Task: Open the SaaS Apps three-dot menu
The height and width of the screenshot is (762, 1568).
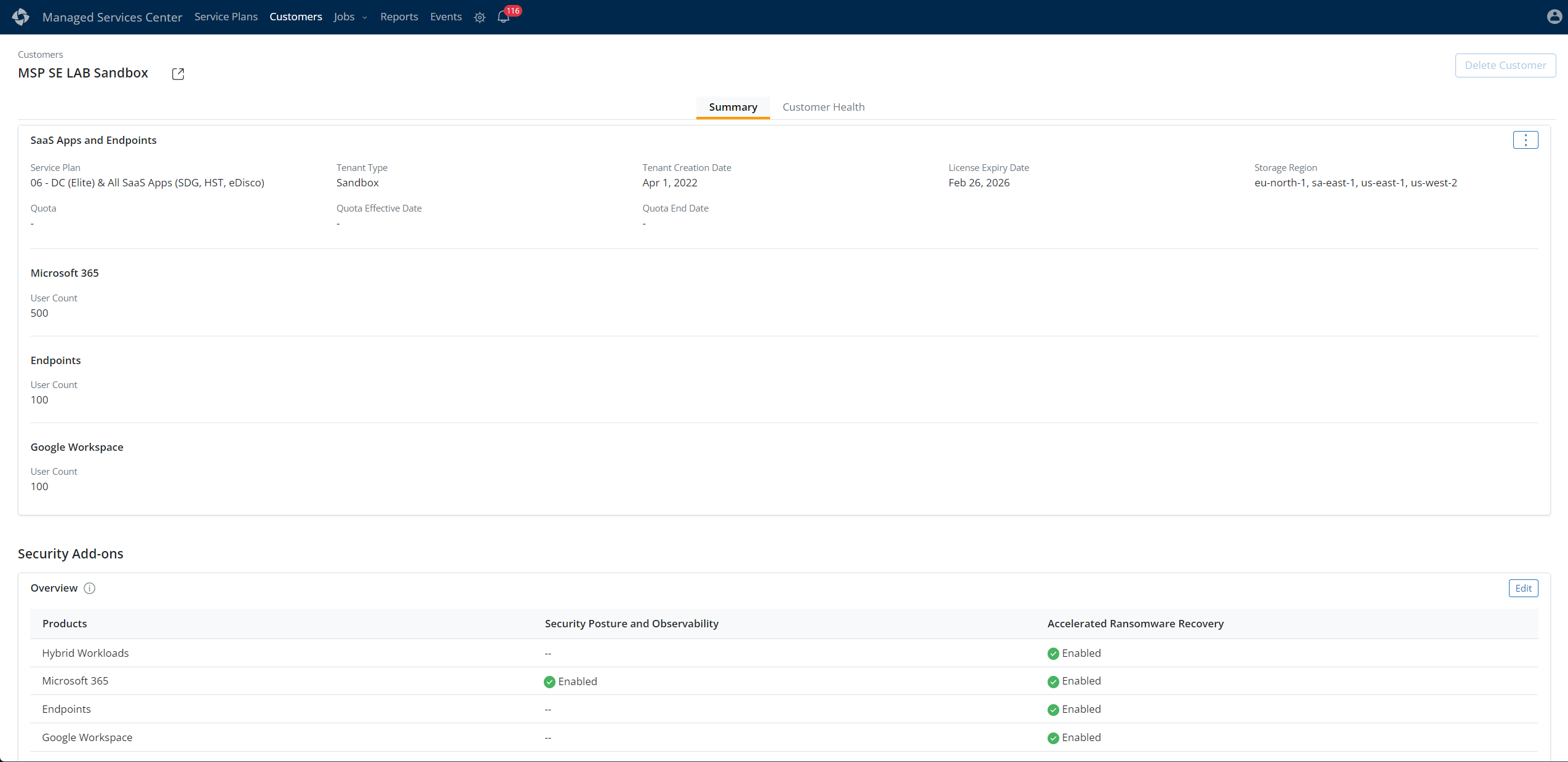Action: pyautogui.click(x=1525, y=140)
